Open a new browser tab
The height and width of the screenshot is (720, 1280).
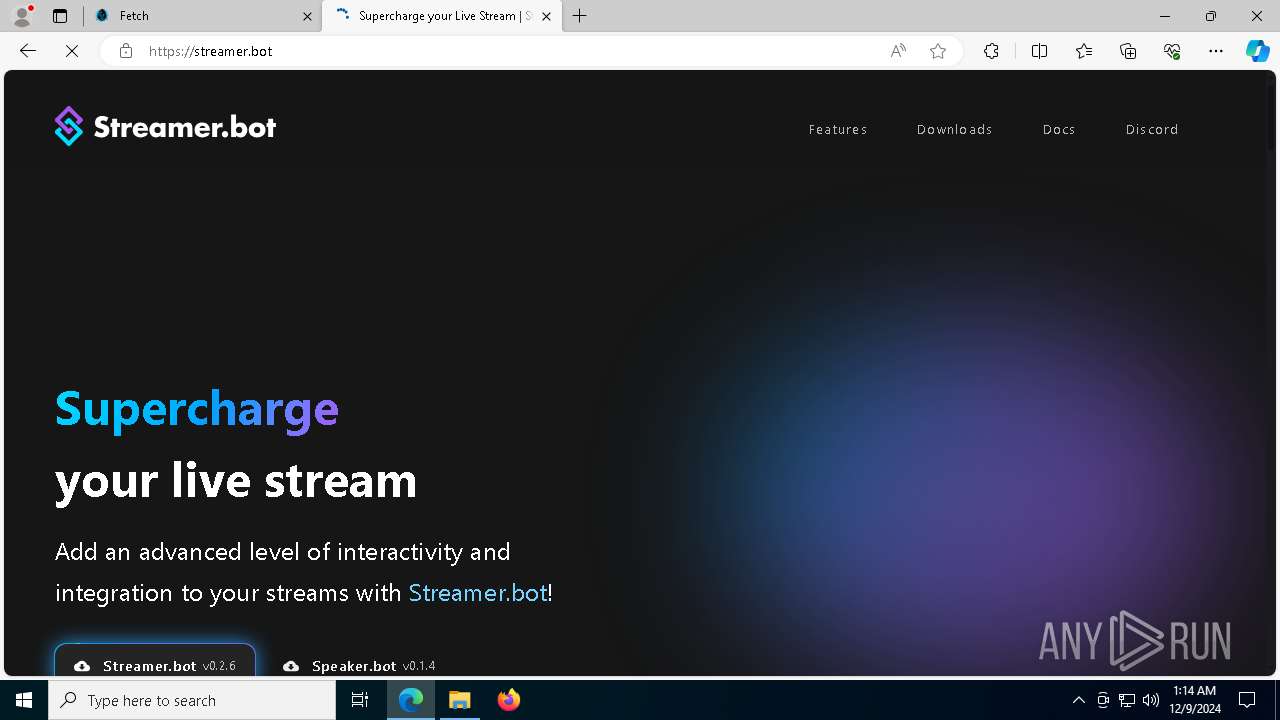coord(580,16)
